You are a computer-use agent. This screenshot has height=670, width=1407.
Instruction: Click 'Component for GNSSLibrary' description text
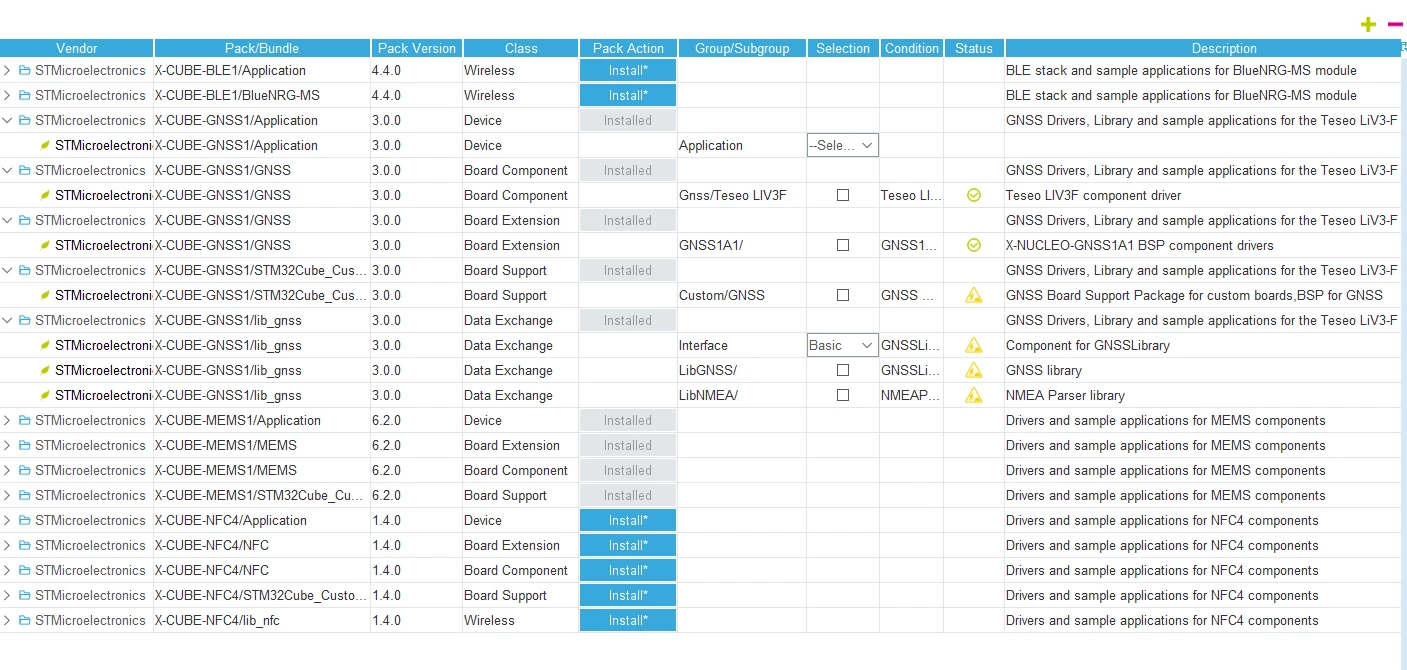(x=1087, y=345)
